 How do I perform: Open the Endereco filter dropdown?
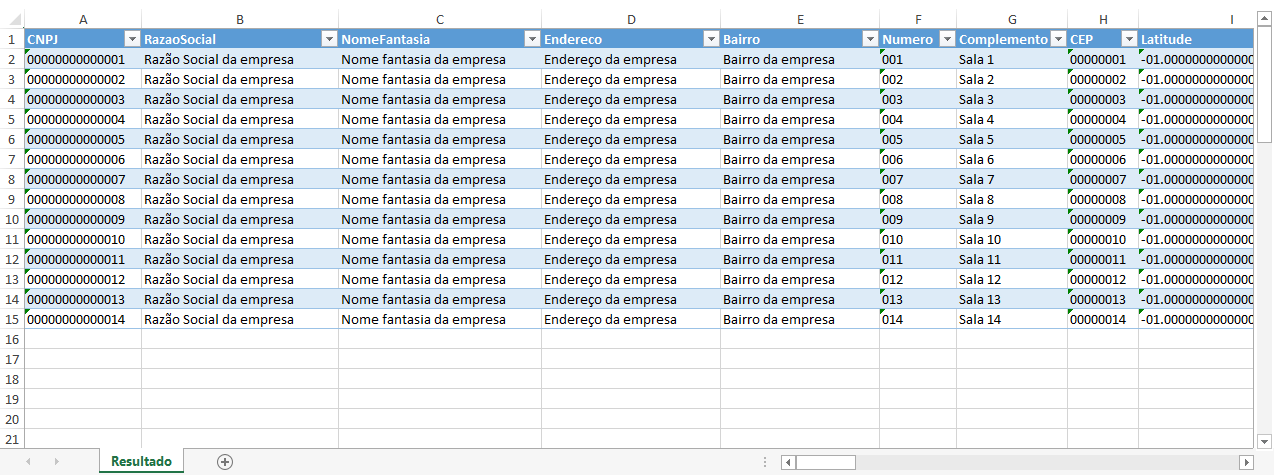[x=710, y=39]
